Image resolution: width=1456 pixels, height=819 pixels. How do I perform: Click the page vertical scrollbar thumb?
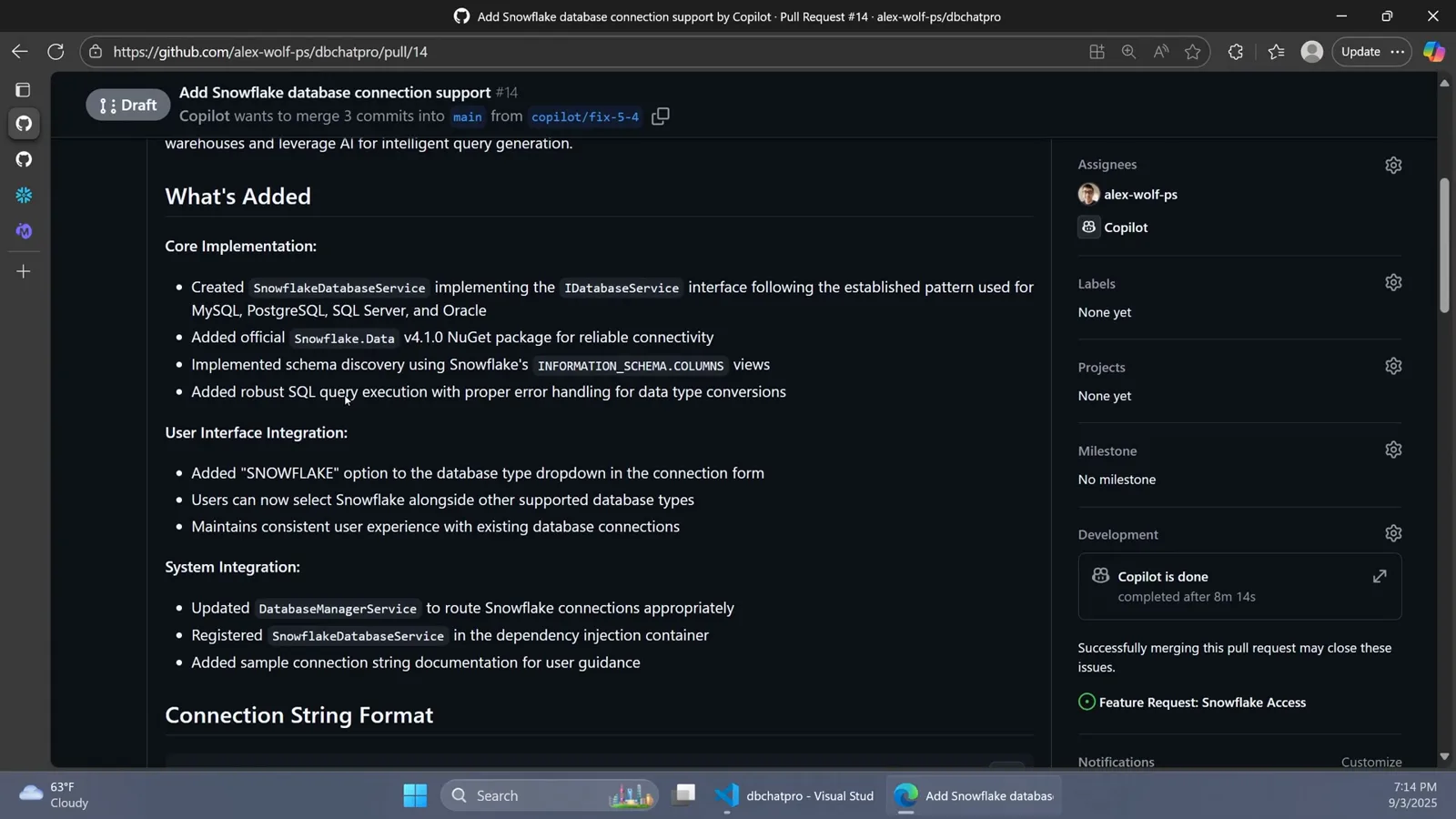pos(1444,246)
